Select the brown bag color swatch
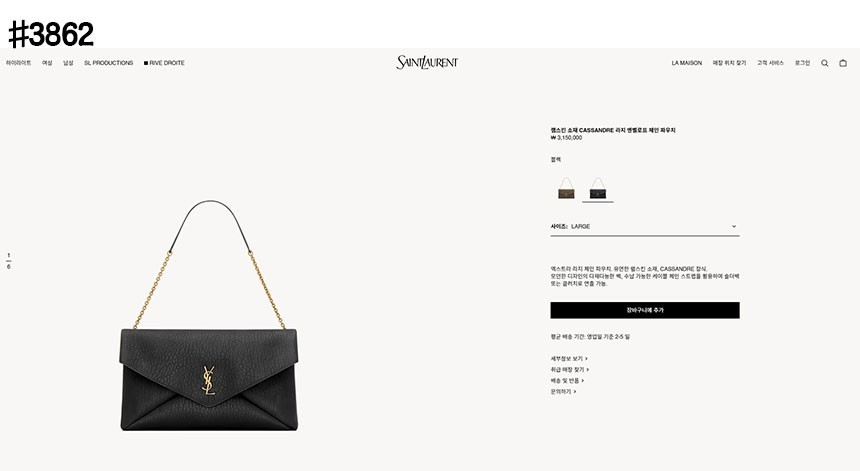 [566, 189]
